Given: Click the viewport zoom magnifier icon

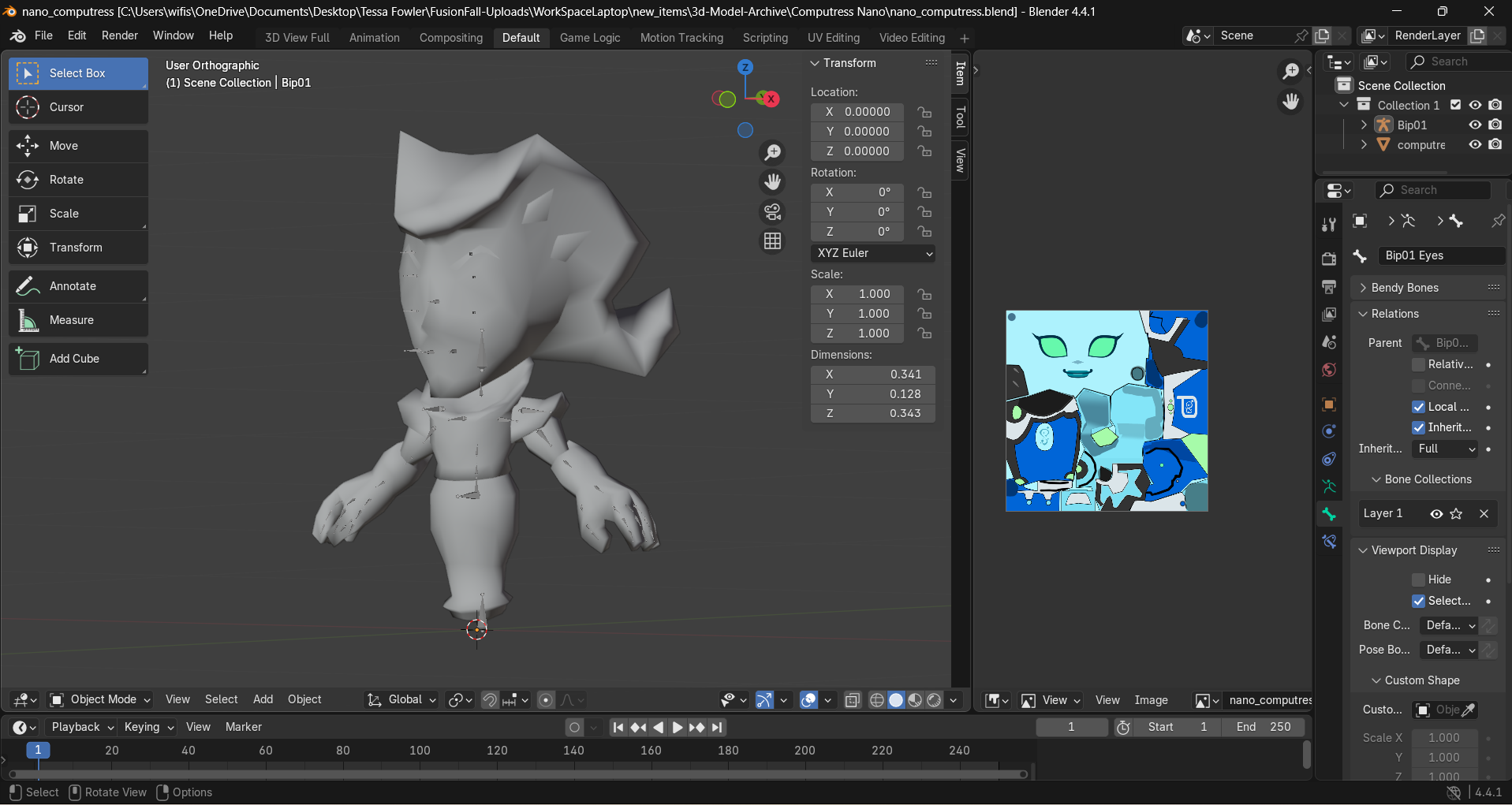Looking at the screenshot, I should [773, 152].
